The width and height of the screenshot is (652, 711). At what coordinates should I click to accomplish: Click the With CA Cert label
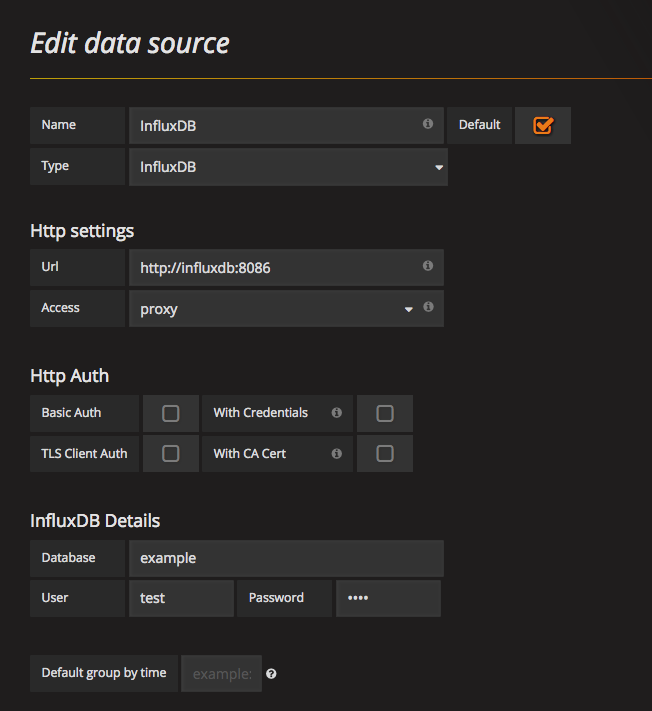coord(250,453)
